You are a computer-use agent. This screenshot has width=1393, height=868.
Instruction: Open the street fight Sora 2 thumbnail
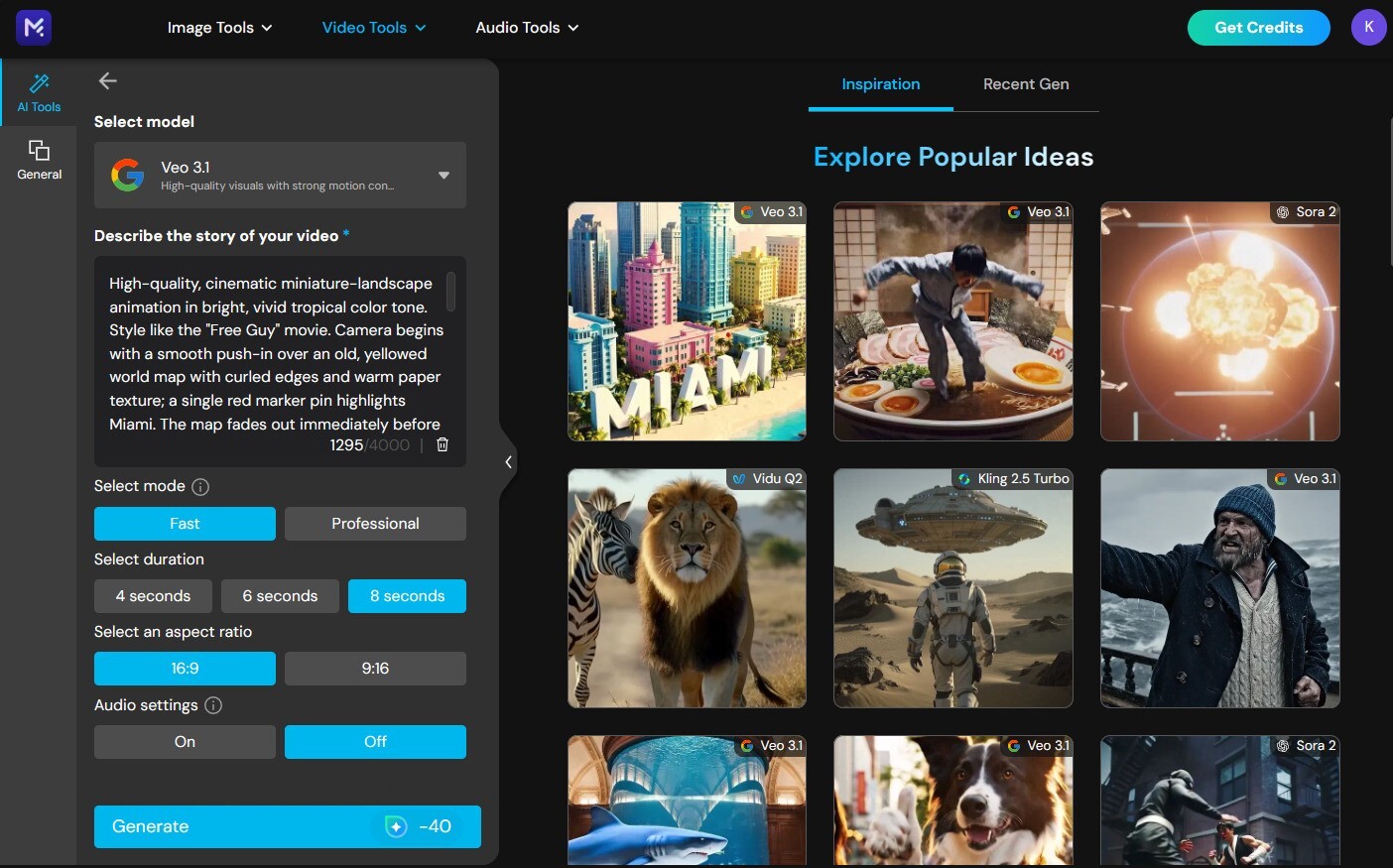(x=1220, y=801)
